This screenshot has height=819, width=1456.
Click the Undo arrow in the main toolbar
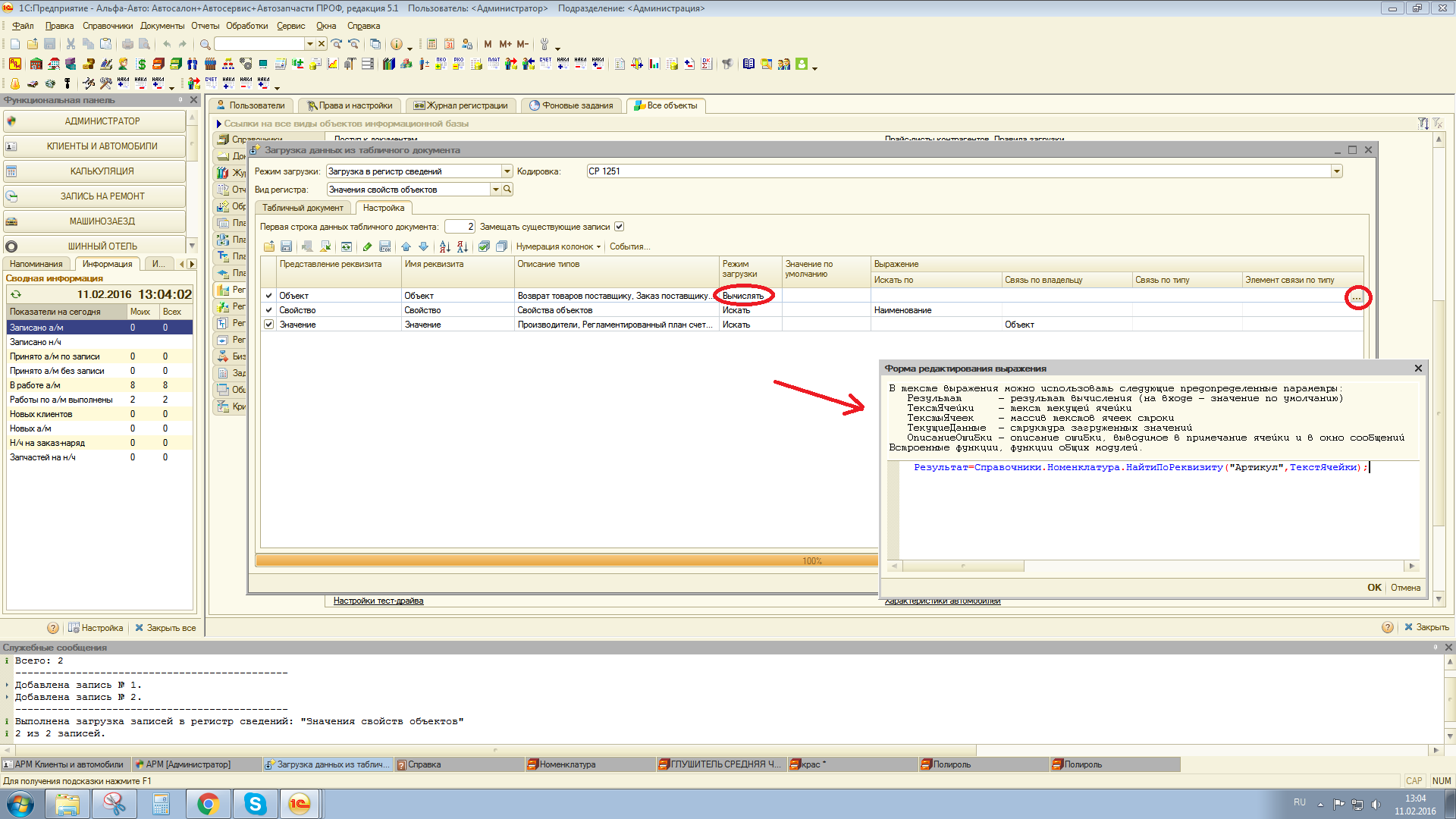click(166, 44)
